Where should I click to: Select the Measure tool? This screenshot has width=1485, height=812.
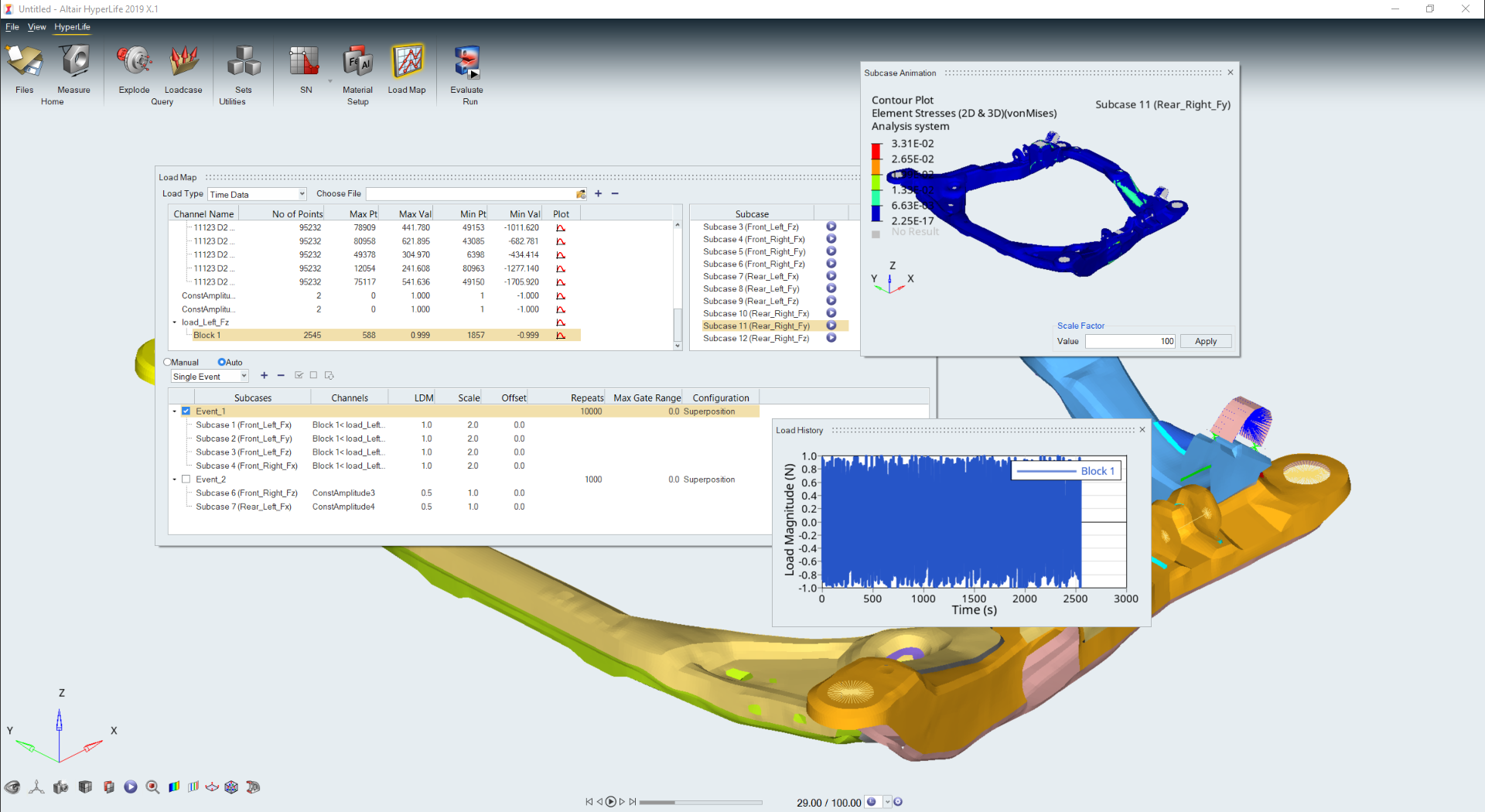point(74,62)
